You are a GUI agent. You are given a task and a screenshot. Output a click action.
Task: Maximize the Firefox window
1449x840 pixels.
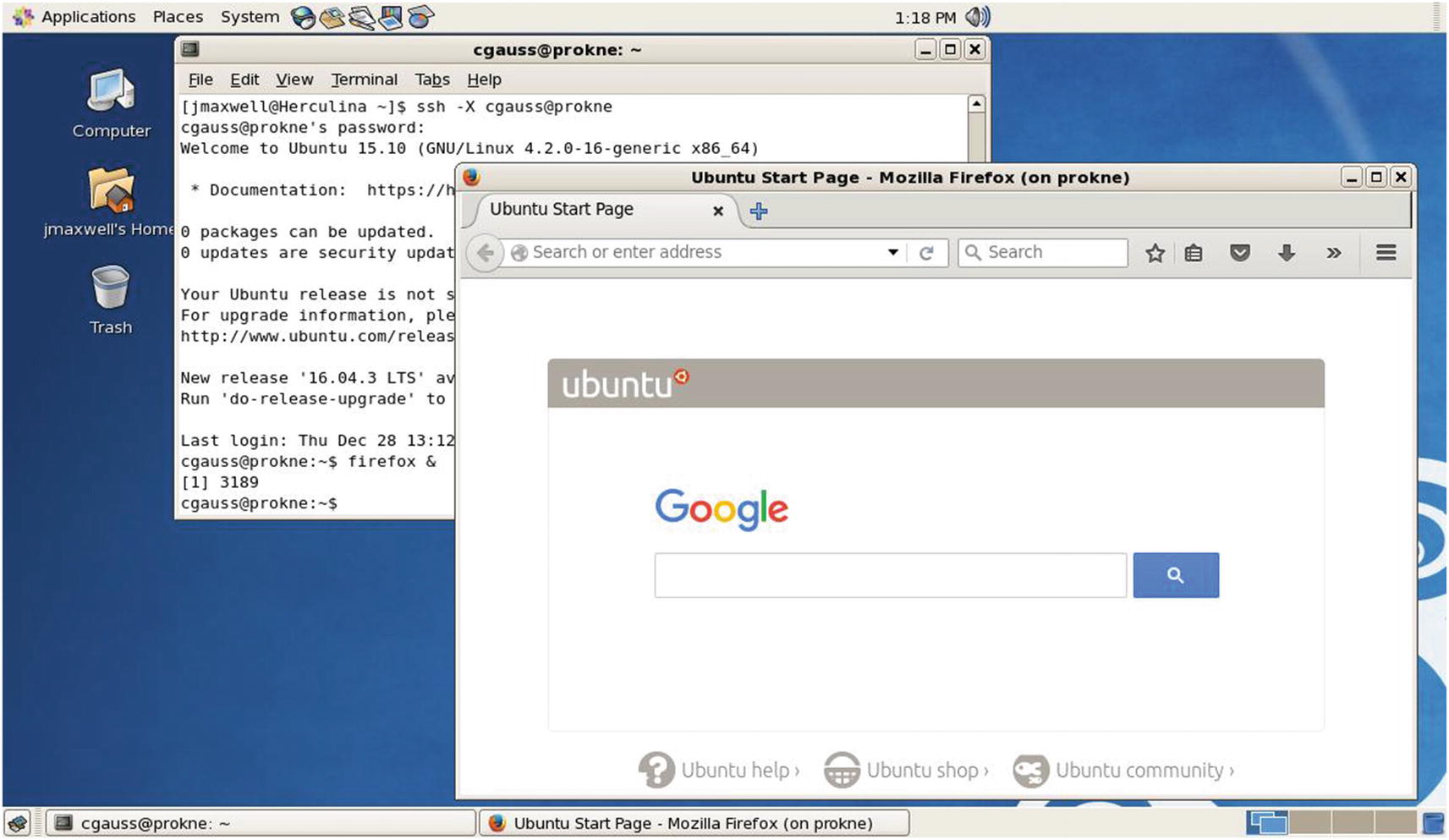click(1376, 177)
